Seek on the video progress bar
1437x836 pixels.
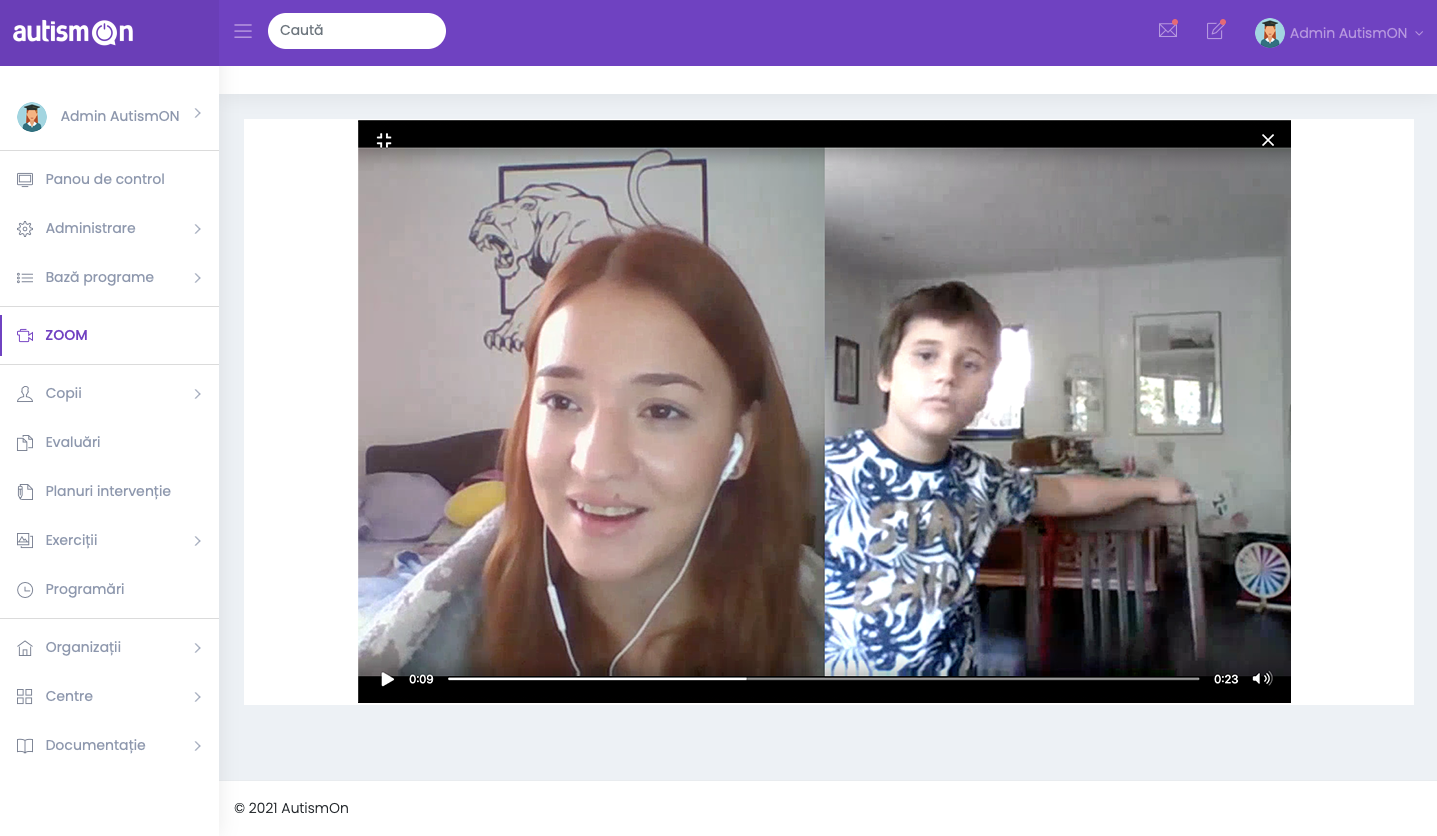tap(824, 678)
